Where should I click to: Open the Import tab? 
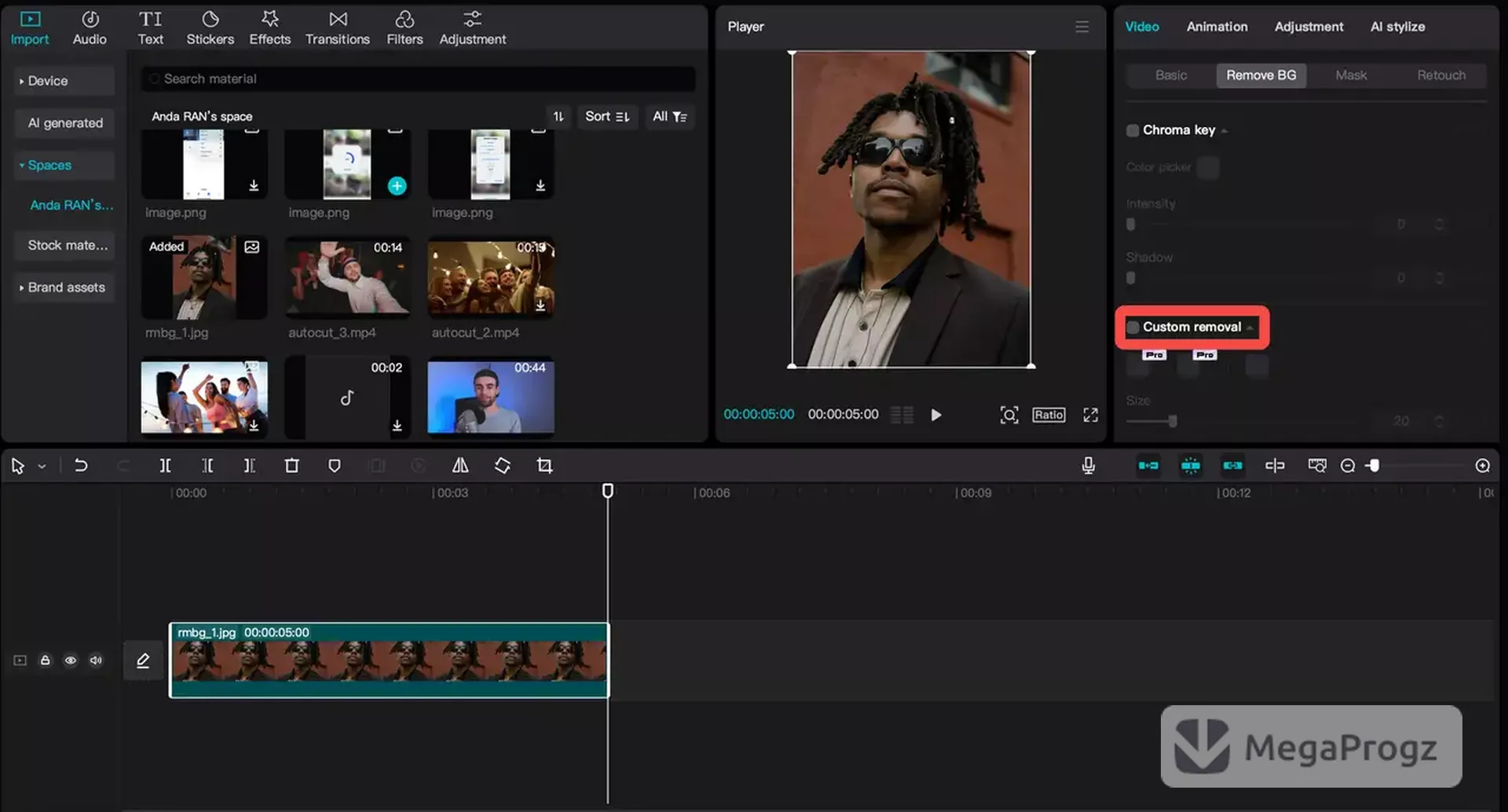tap(30, 28)
